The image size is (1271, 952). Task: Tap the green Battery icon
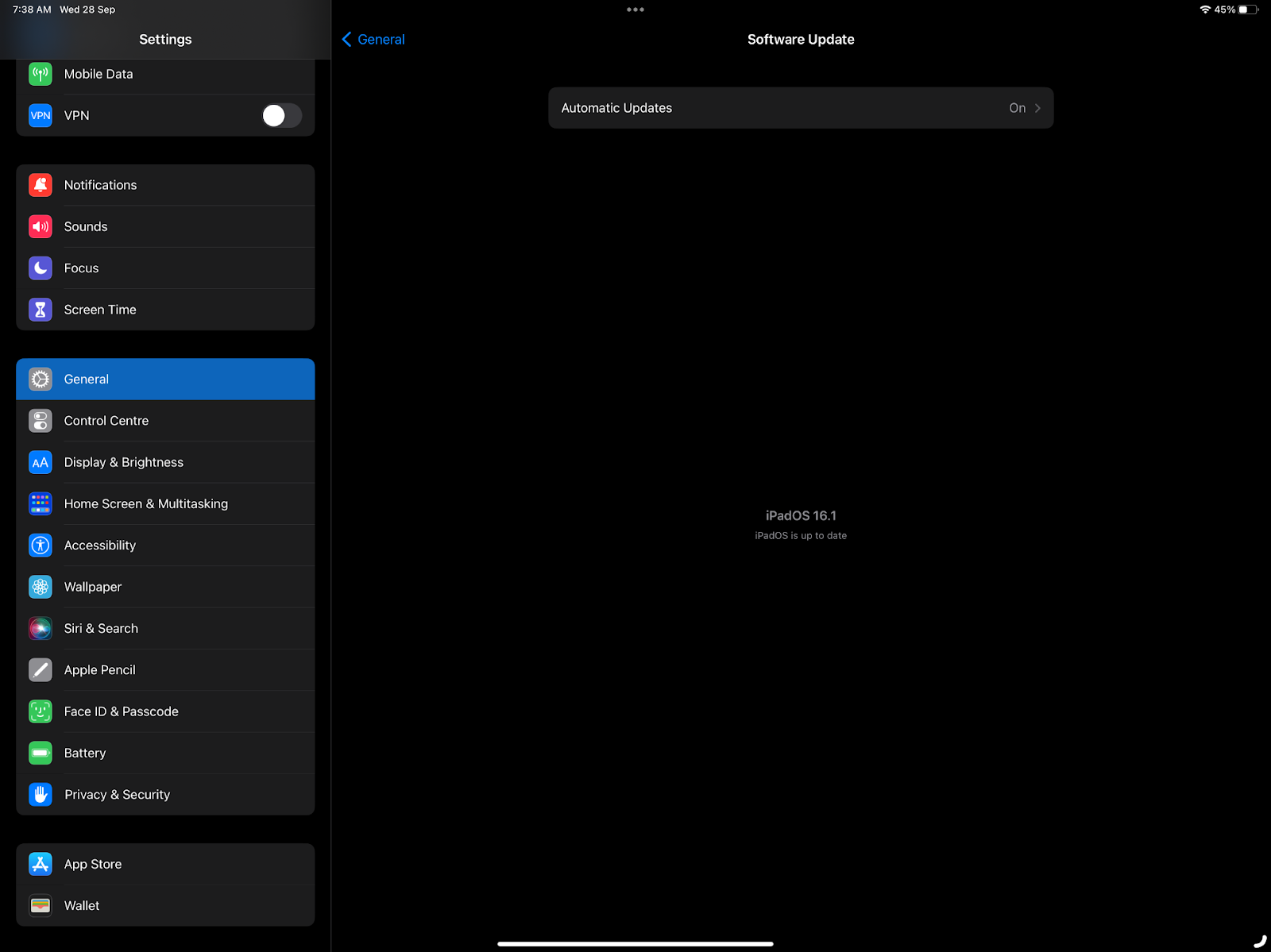pos(41,753)
